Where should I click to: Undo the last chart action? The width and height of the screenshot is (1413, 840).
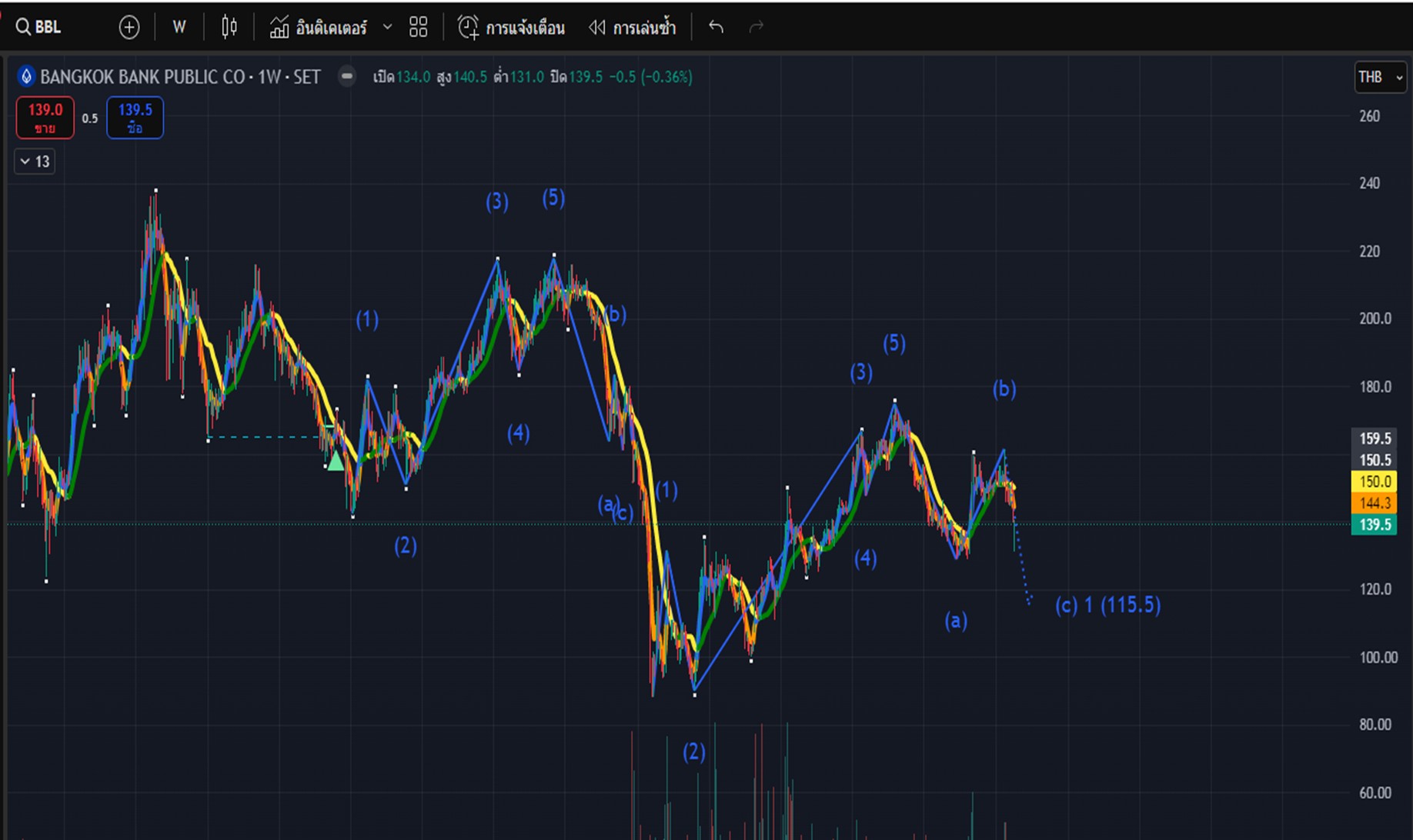tap(716, 28)
